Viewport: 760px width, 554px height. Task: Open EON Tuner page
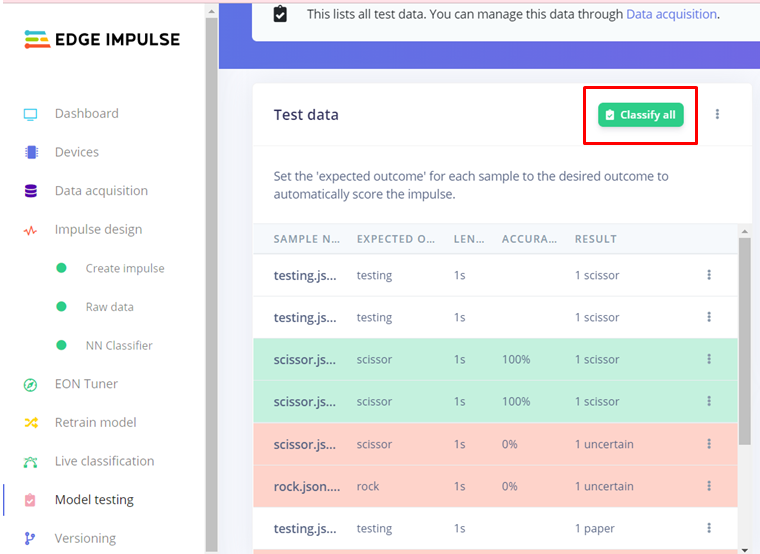[x=86, y=384]
